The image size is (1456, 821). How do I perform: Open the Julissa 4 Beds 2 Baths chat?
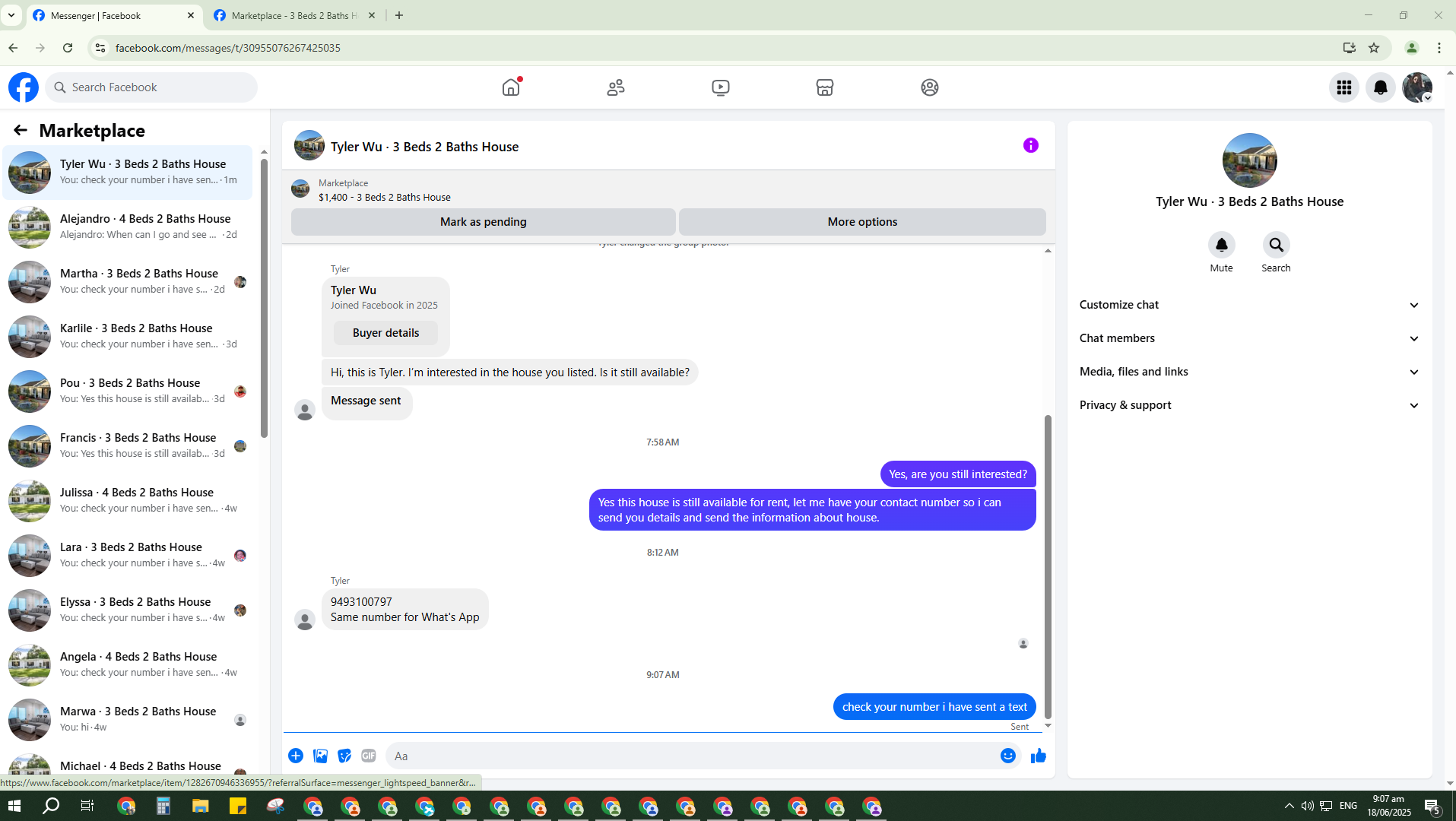[x=128, y=501]
